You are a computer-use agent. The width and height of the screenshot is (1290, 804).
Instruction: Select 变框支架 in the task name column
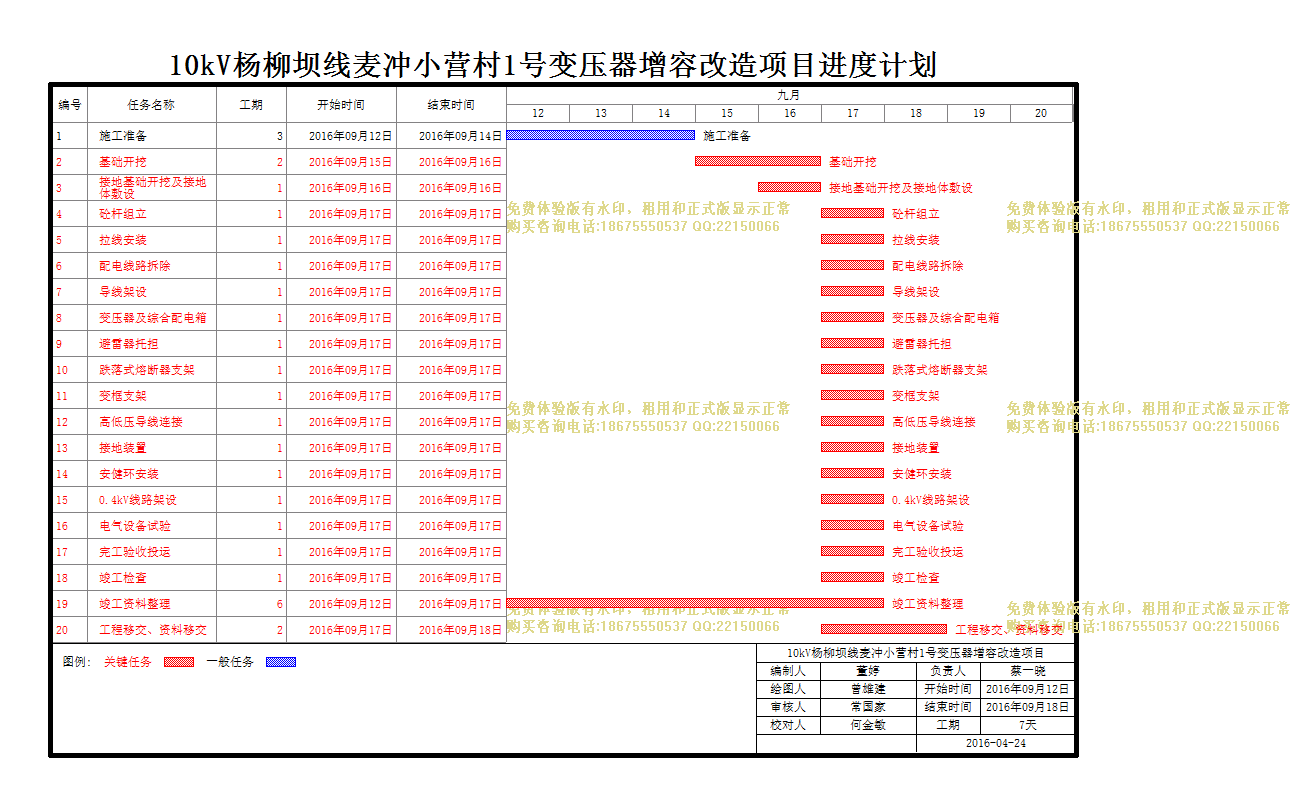(123, 396)
